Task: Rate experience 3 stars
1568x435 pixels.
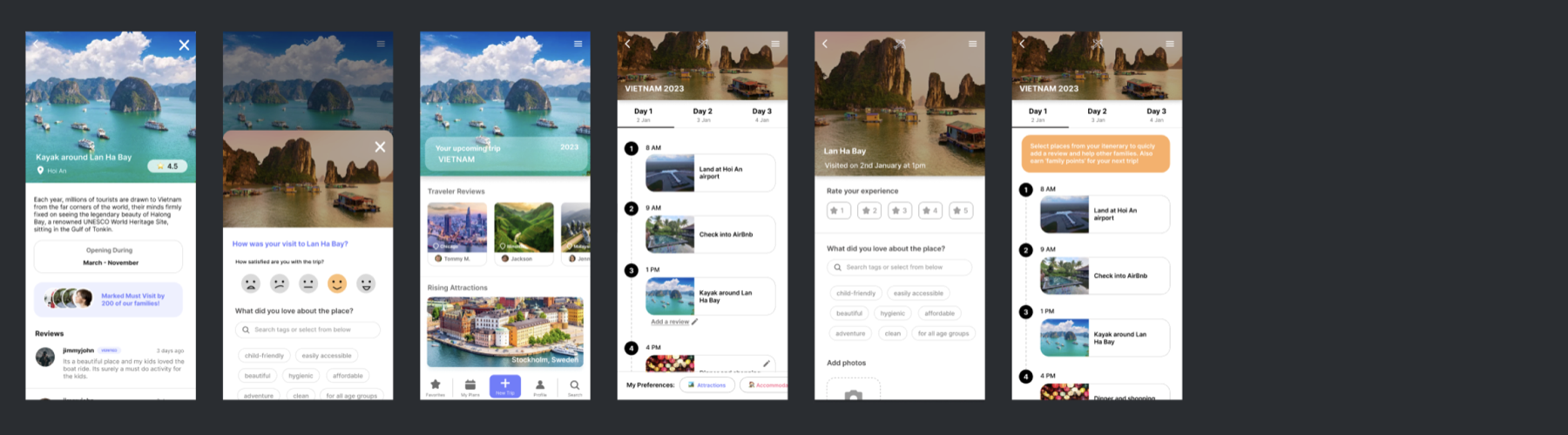Action: tap(900, 211)
